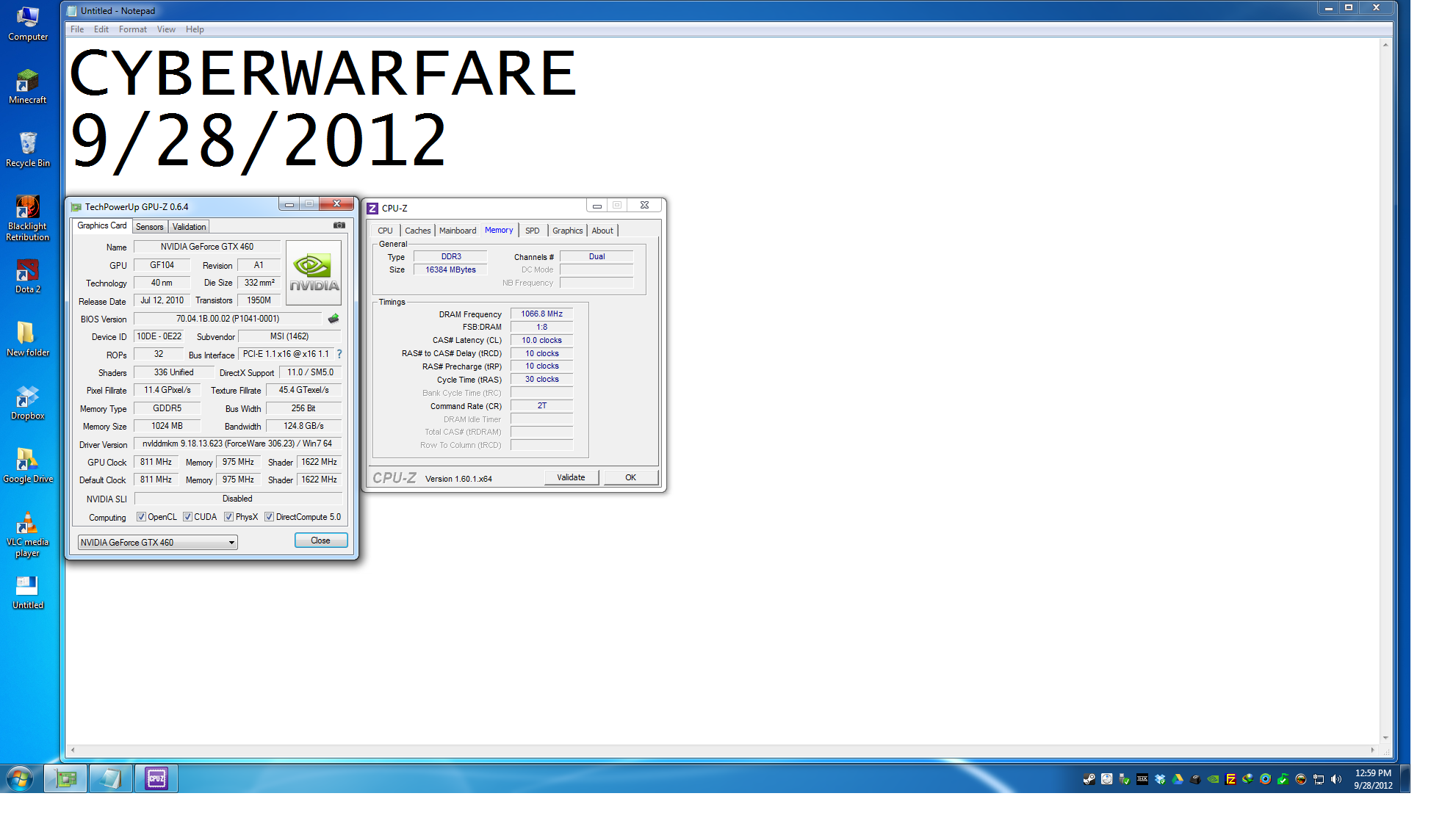Click the memory Size value 16384 MBytes
1456x821 pixels.
click(450, 270)
